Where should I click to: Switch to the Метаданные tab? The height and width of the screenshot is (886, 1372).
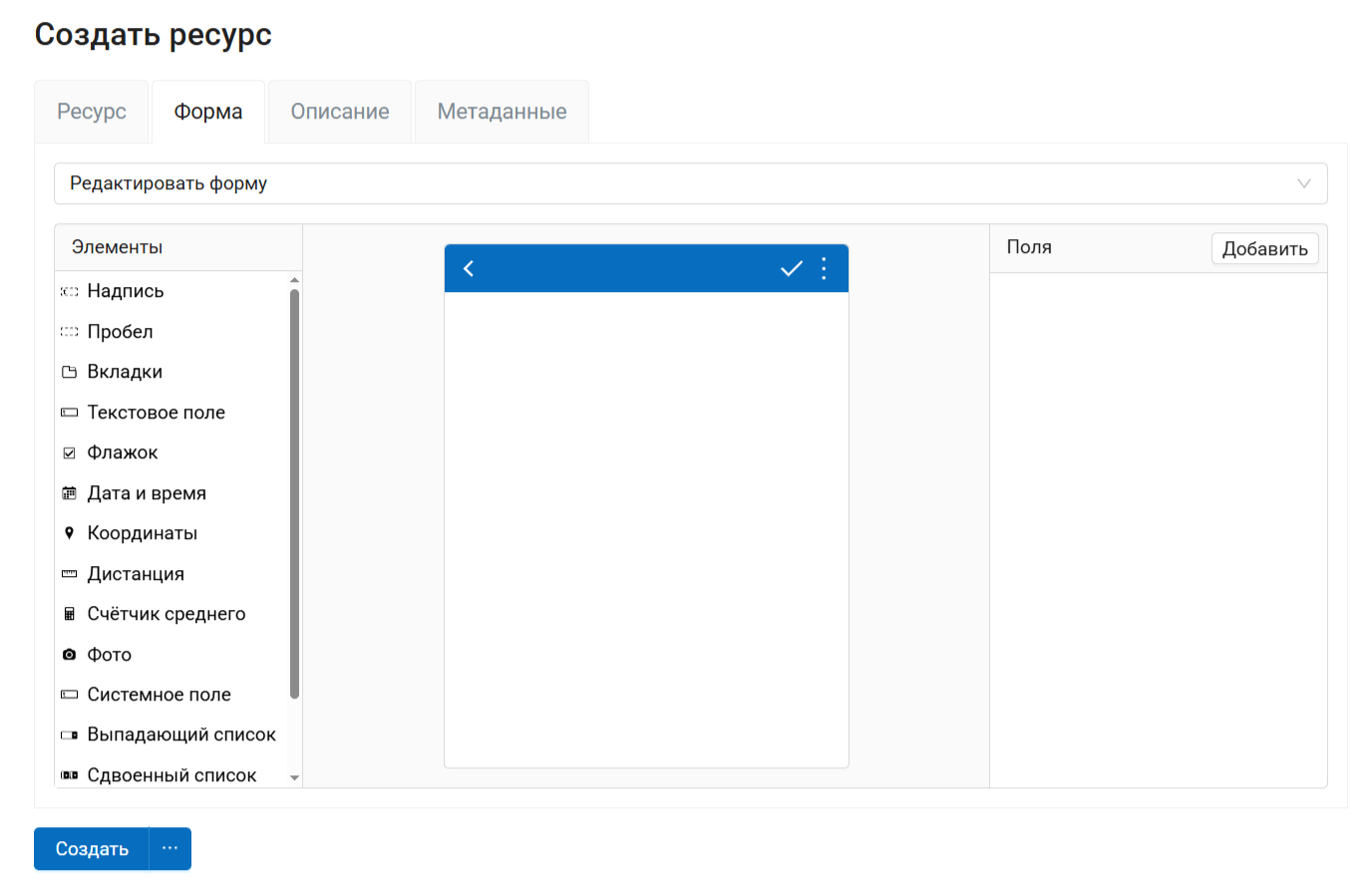pos(501,111)
